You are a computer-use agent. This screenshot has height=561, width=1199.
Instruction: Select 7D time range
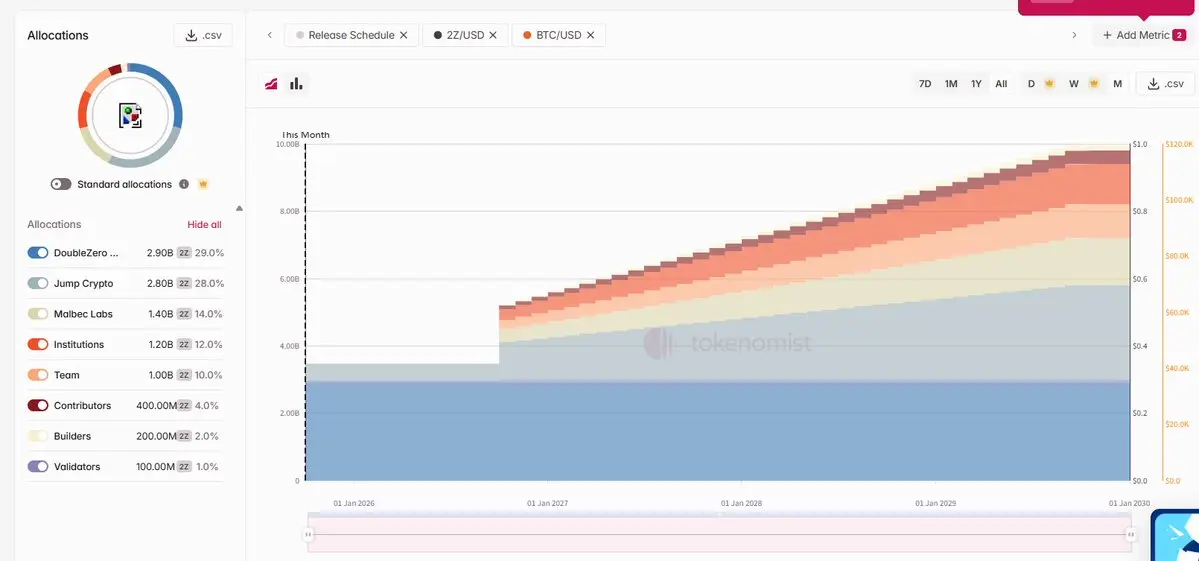click(924, 84)
